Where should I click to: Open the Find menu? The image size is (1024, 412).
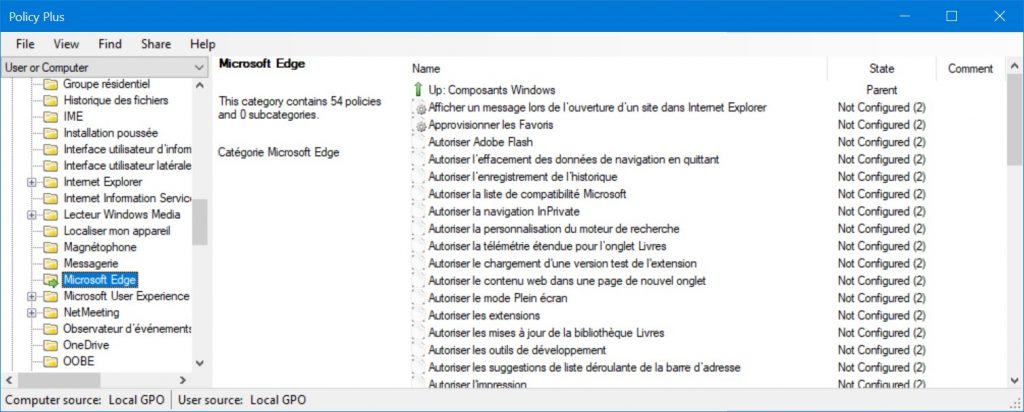(x=110, y=44)
